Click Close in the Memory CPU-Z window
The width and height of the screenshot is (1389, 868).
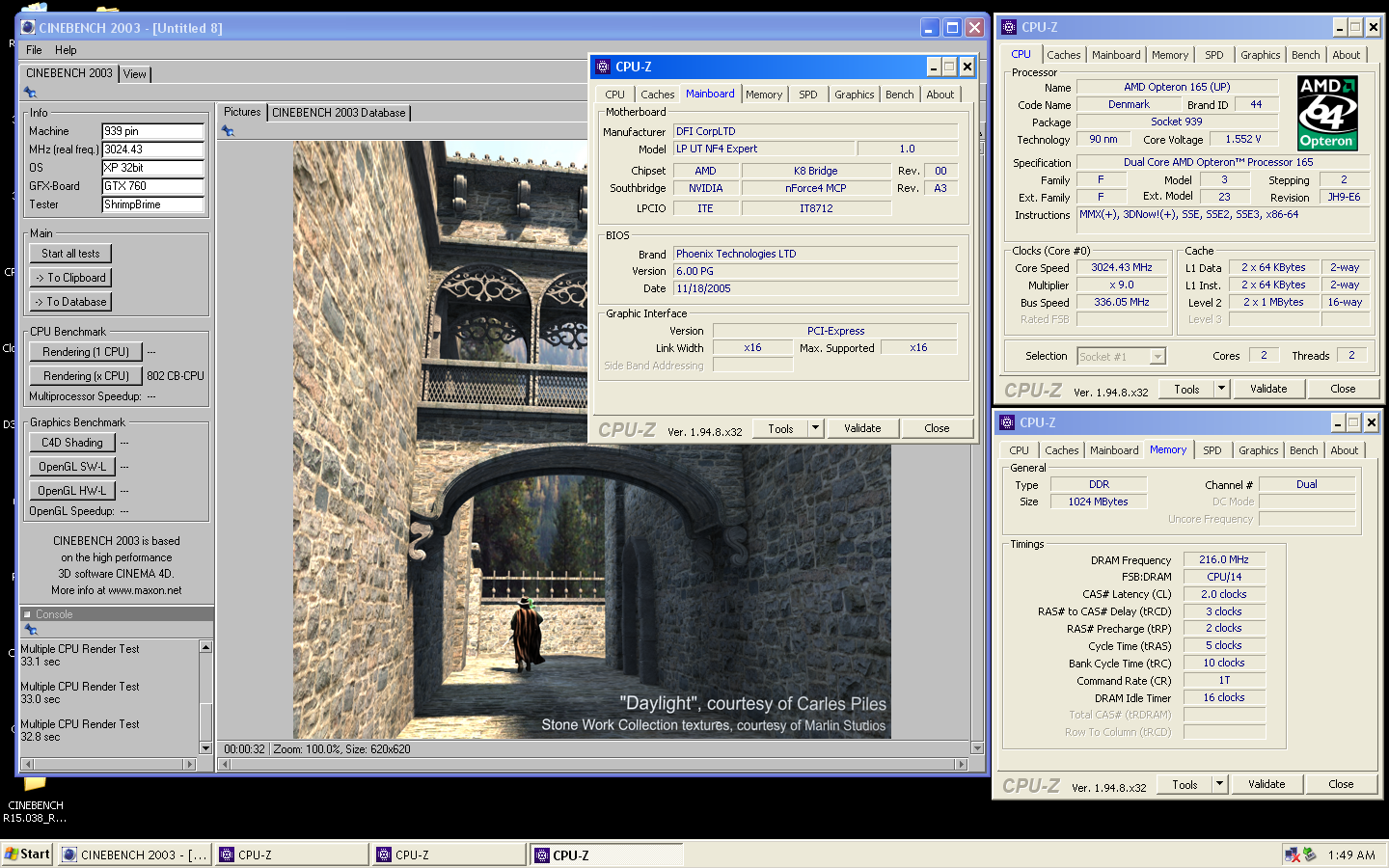(1341, 784)
